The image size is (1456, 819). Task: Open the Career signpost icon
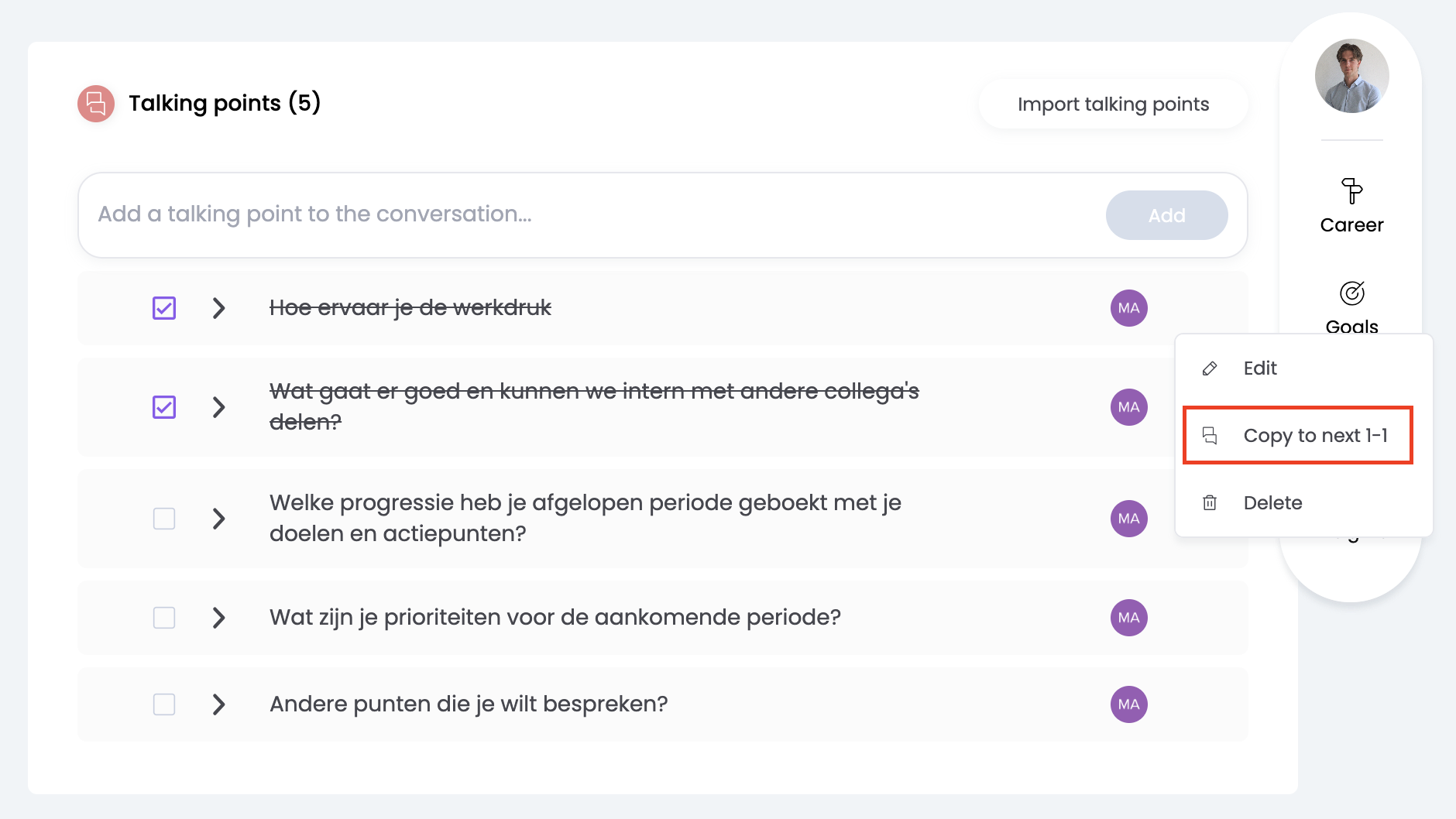1351,191
